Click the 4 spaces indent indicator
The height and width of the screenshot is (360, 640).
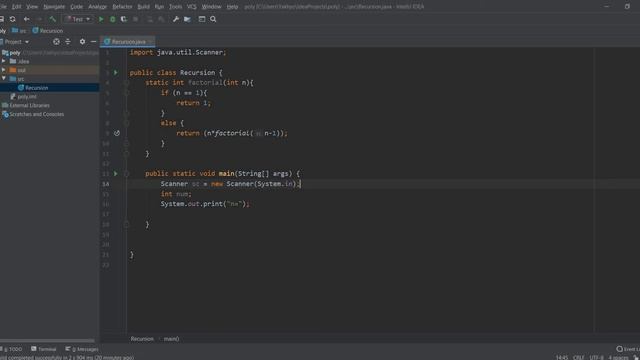point(618,357)
